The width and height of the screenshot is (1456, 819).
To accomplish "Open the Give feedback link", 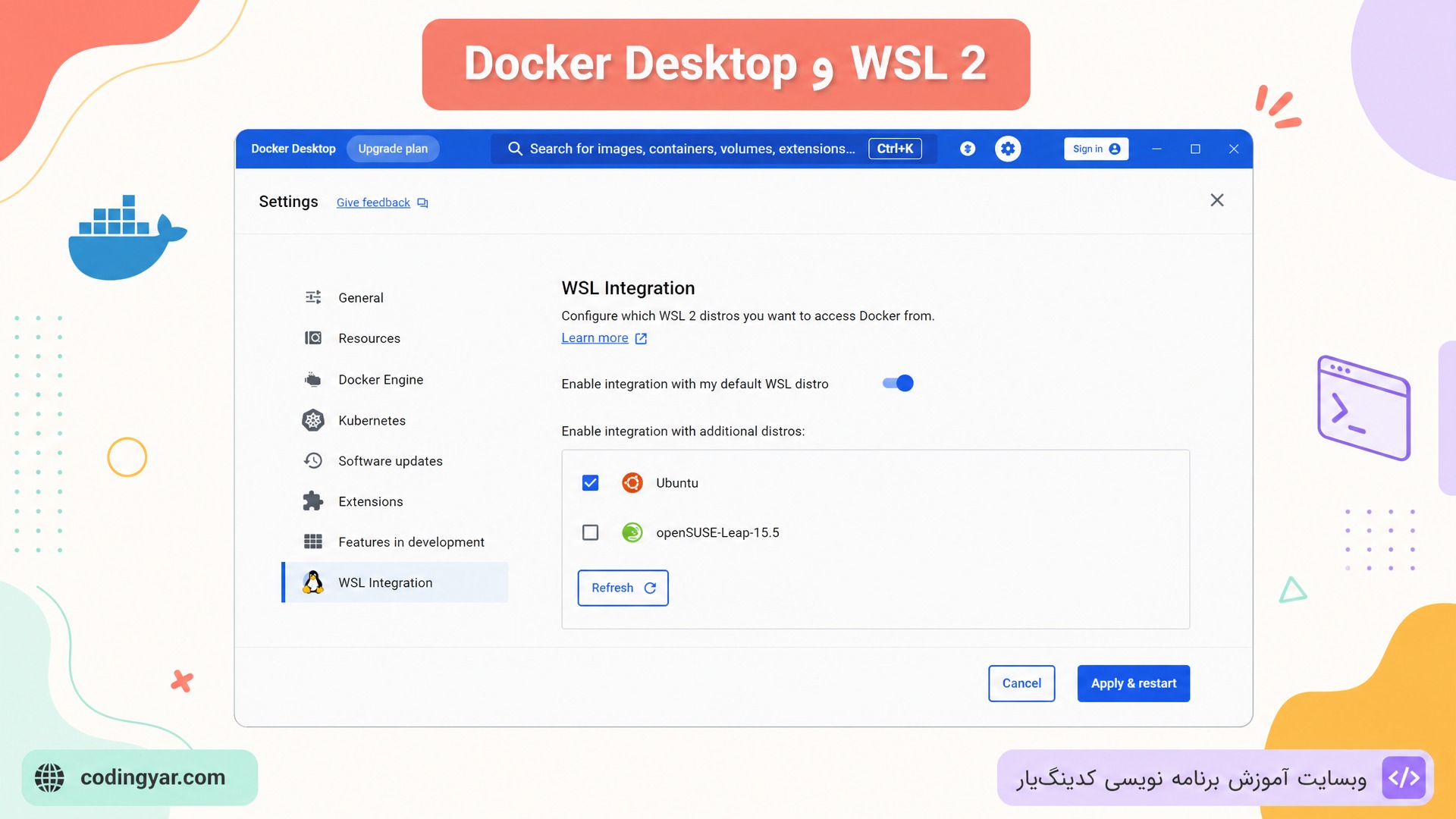I will tap(373, 202).
